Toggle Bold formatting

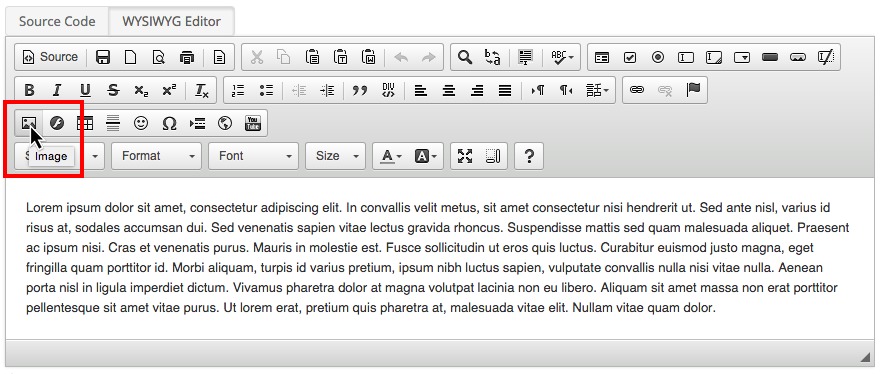[29, 90]
